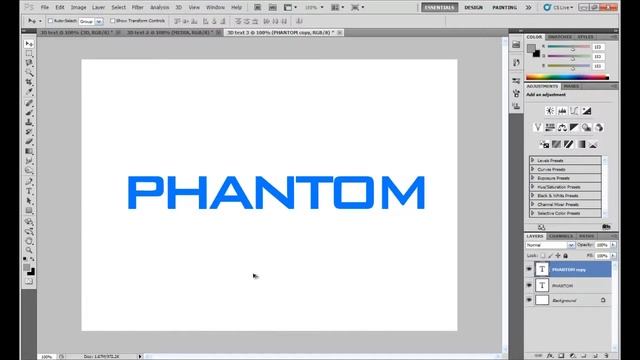Image resolution: width=640 pixels, height=360 pixels.
Task: Expand Levels Presets
Action: (533, 160)
